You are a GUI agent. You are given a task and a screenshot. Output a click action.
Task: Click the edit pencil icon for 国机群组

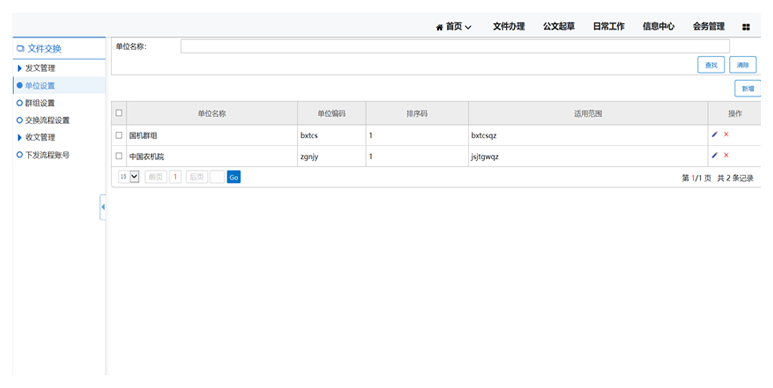[x=714, y=134]
